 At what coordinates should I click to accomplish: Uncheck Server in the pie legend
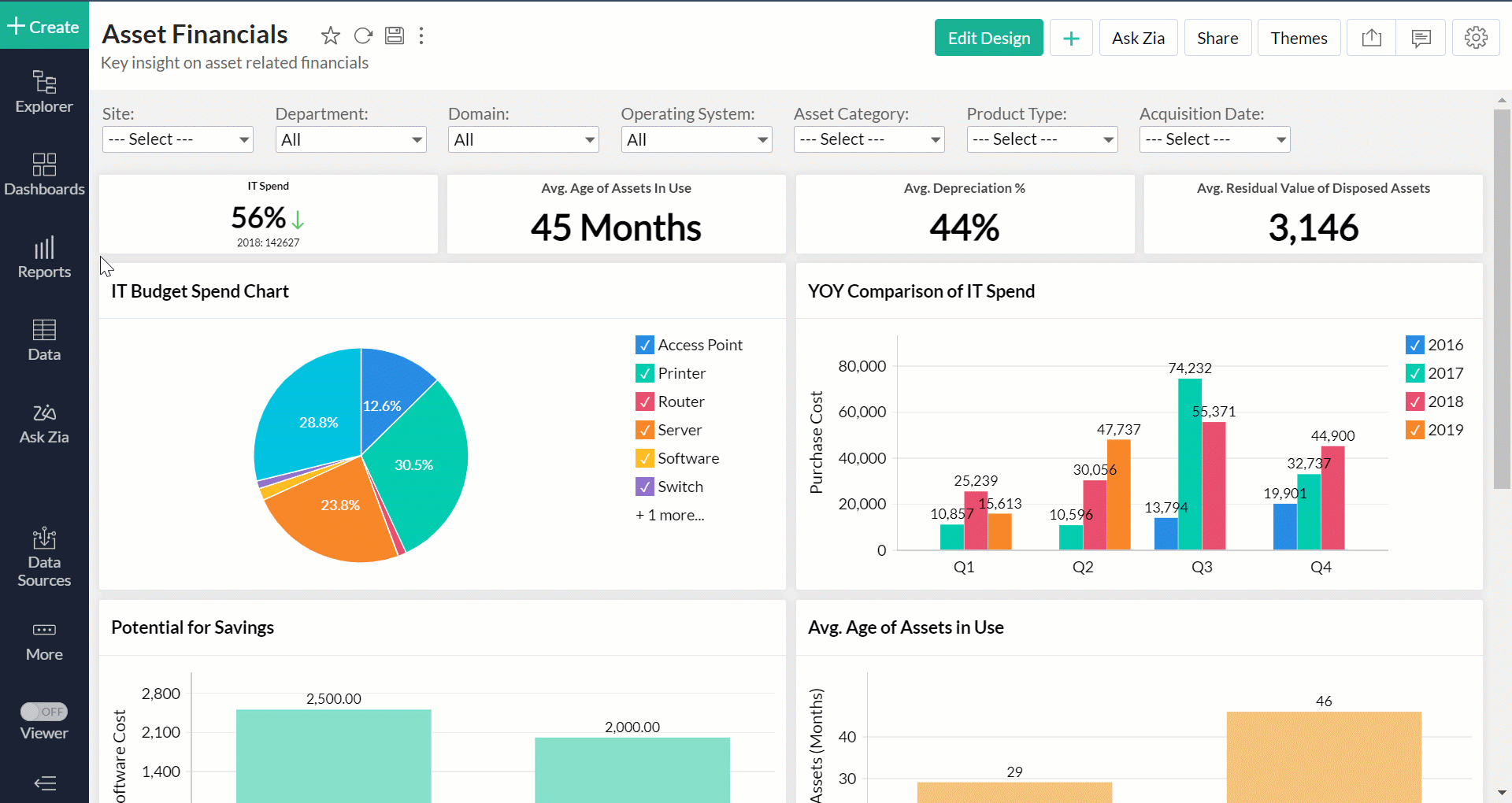coord(645,430)
